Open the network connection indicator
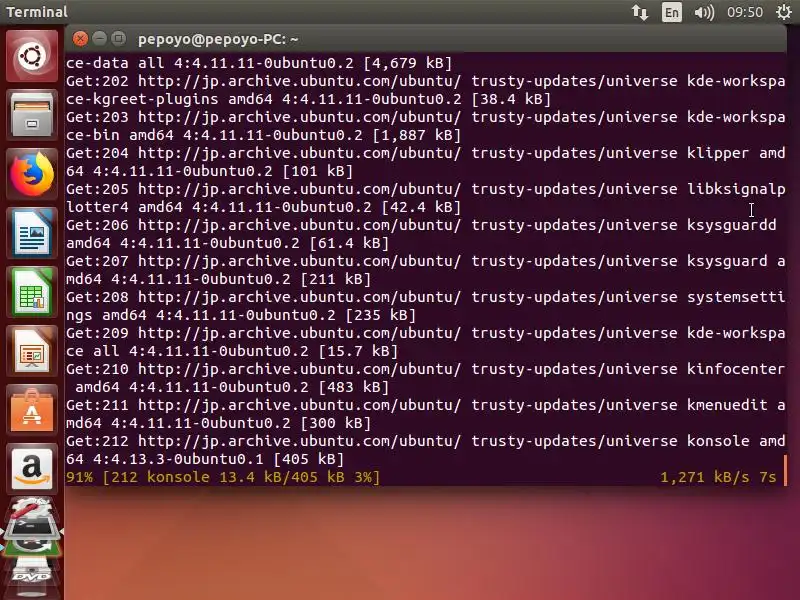The image size is (800, 600). pos(640,12)
